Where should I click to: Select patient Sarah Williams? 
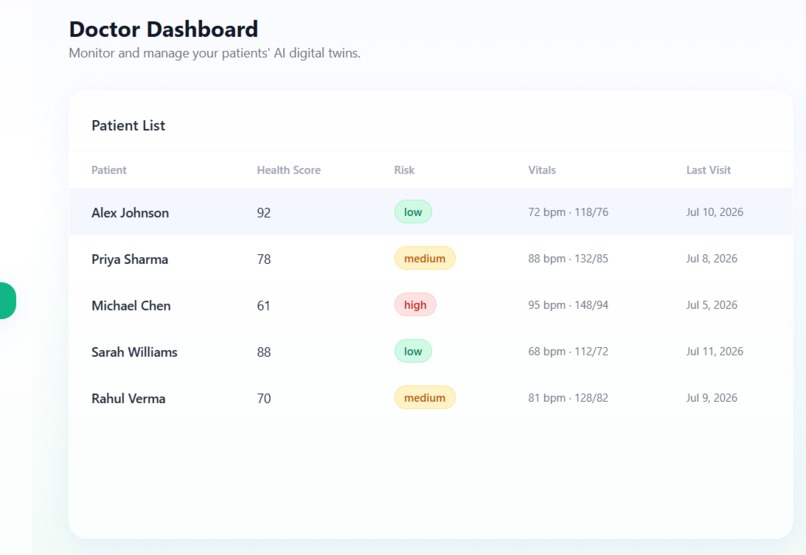(x=134, y=352)
